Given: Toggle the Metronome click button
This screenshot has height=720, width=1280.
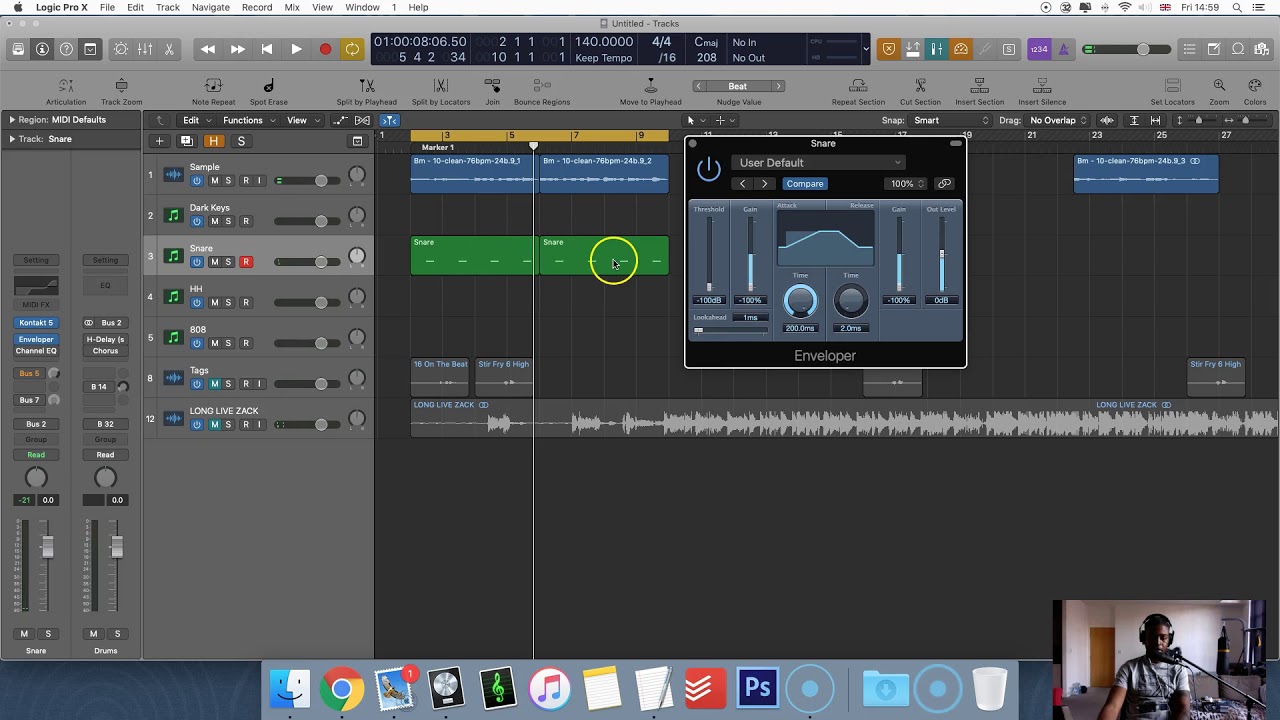Looking at the screenshot, I should pyautogui.click(x=1062, y=49).
